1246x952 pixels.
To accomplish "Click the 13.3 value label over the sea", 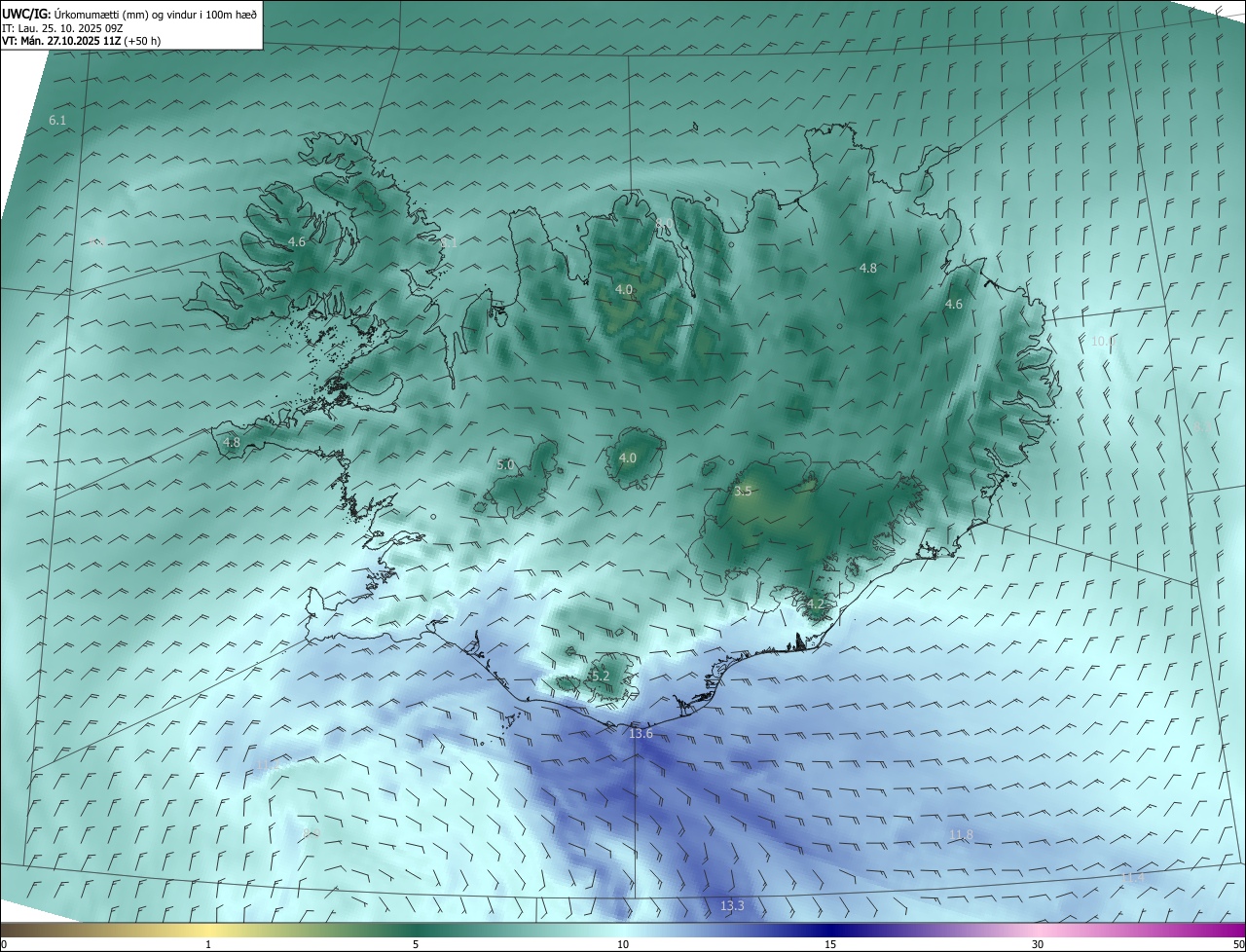I will tap(732, 906).
